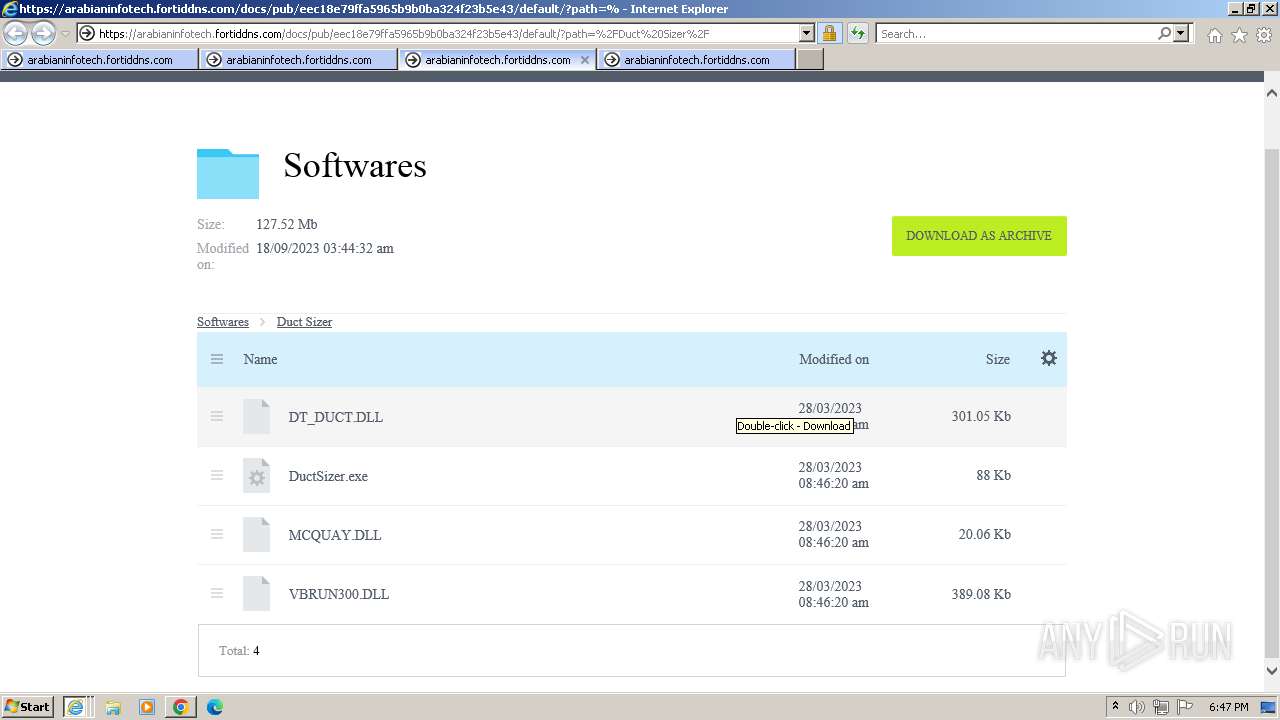Click the row handle icon for MCQUAY.DLL
The width and height of the screenshot is (1280, 720).
click(x=217, y=534)
